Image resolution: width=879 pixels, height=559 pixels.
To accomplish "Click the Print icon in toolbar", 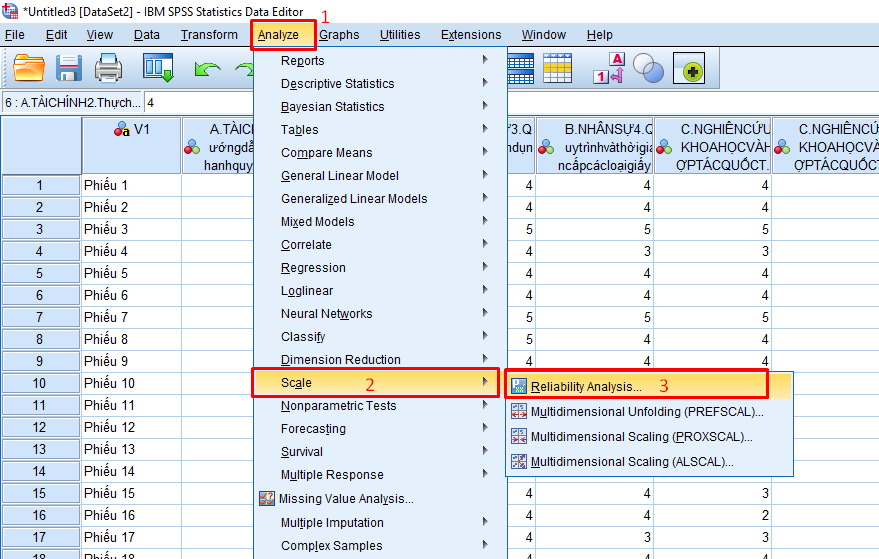I will (108, 68).
